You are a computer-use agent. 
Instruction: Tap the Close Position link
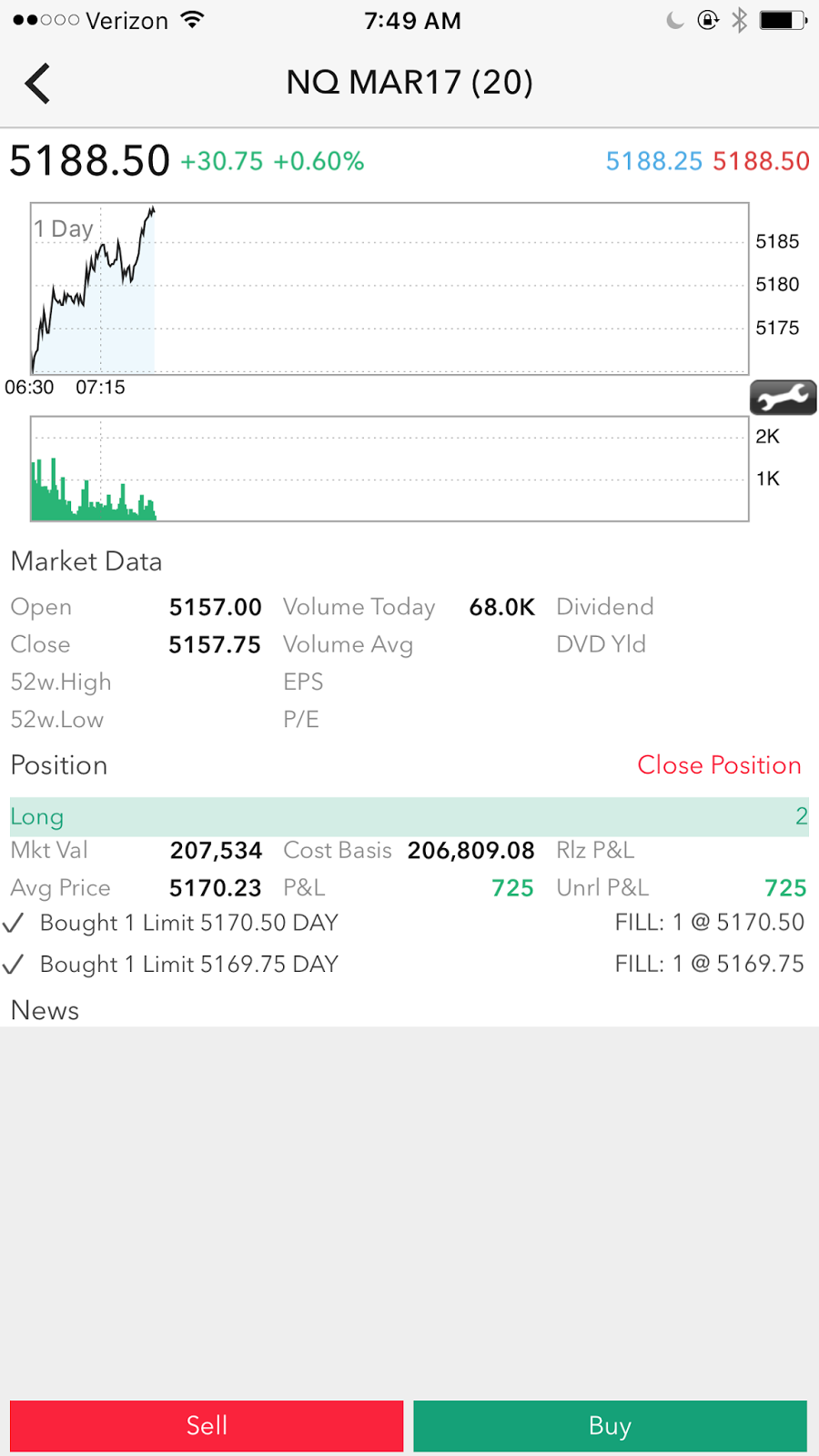pos(719,765)
